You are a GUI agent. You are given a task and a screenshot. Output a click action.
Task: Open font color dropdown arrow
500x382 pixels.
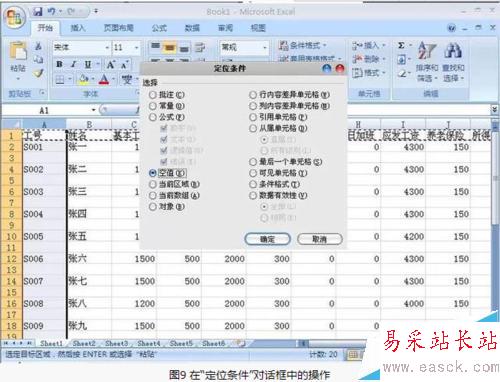click(113, 79)
